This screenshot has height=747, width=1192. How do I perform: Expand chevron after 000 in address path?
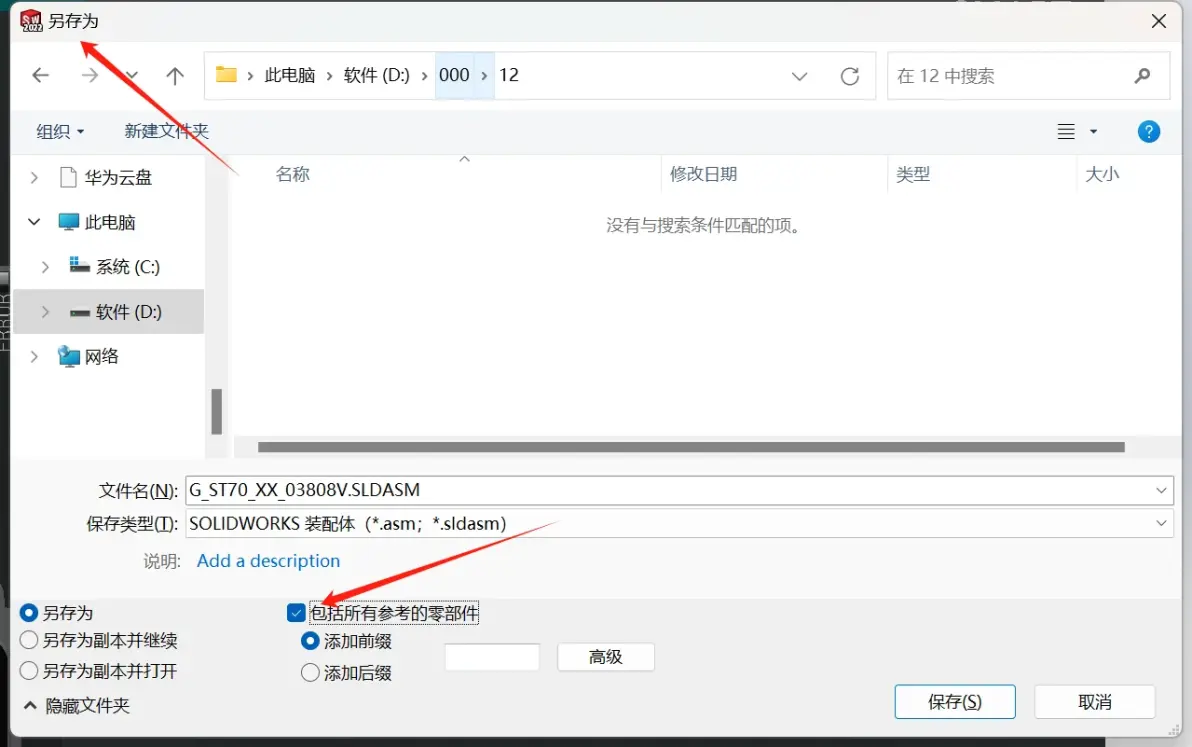click(x=484, y=75)
